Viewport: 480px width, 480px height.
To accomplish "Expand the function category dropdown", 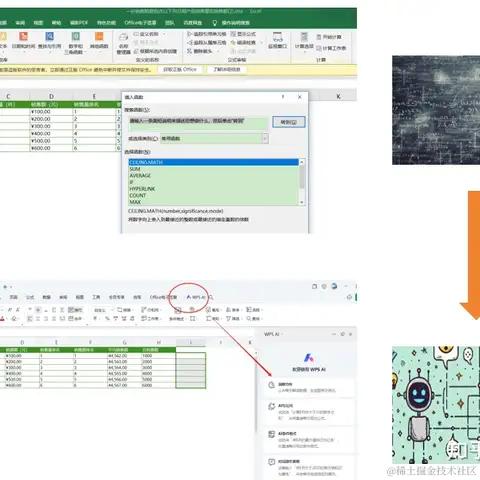I will (x=265, y=138).
